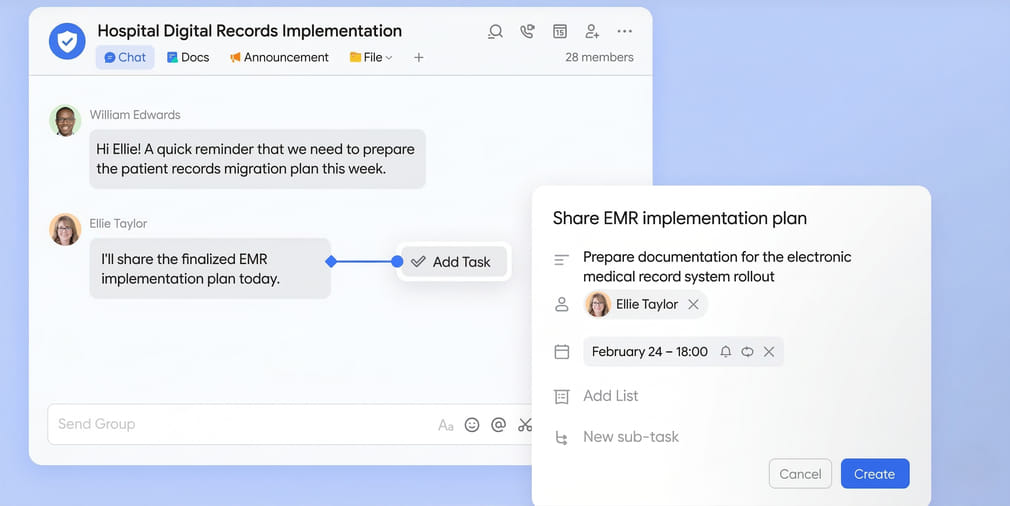Open the group calendar icon
The height and width of the screenshot is (506, 1010).
560,32
